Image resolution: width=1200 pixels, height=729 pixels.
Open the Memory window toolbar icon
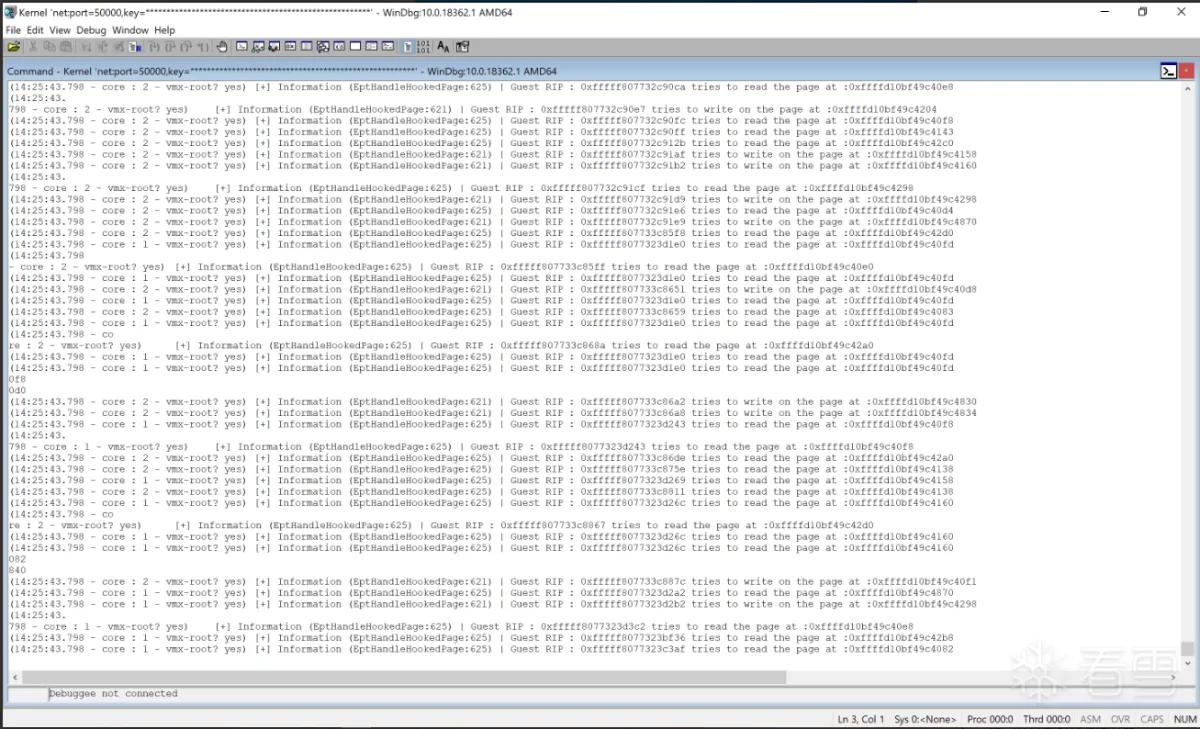[x=306, y=47]
